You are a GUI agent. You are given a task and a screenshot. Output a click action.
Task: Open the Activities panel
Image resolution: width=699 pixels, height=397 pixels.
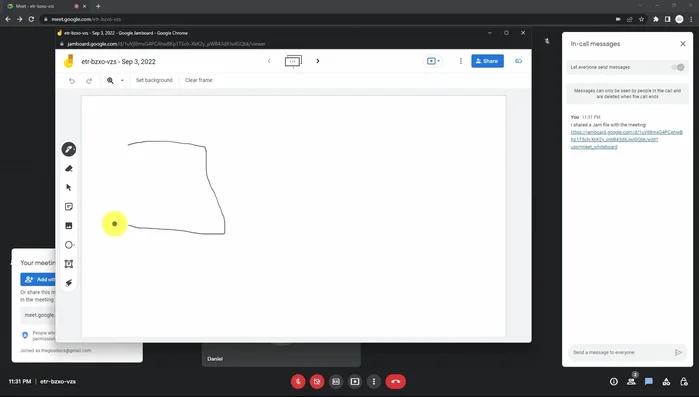(x=666, y=381)
